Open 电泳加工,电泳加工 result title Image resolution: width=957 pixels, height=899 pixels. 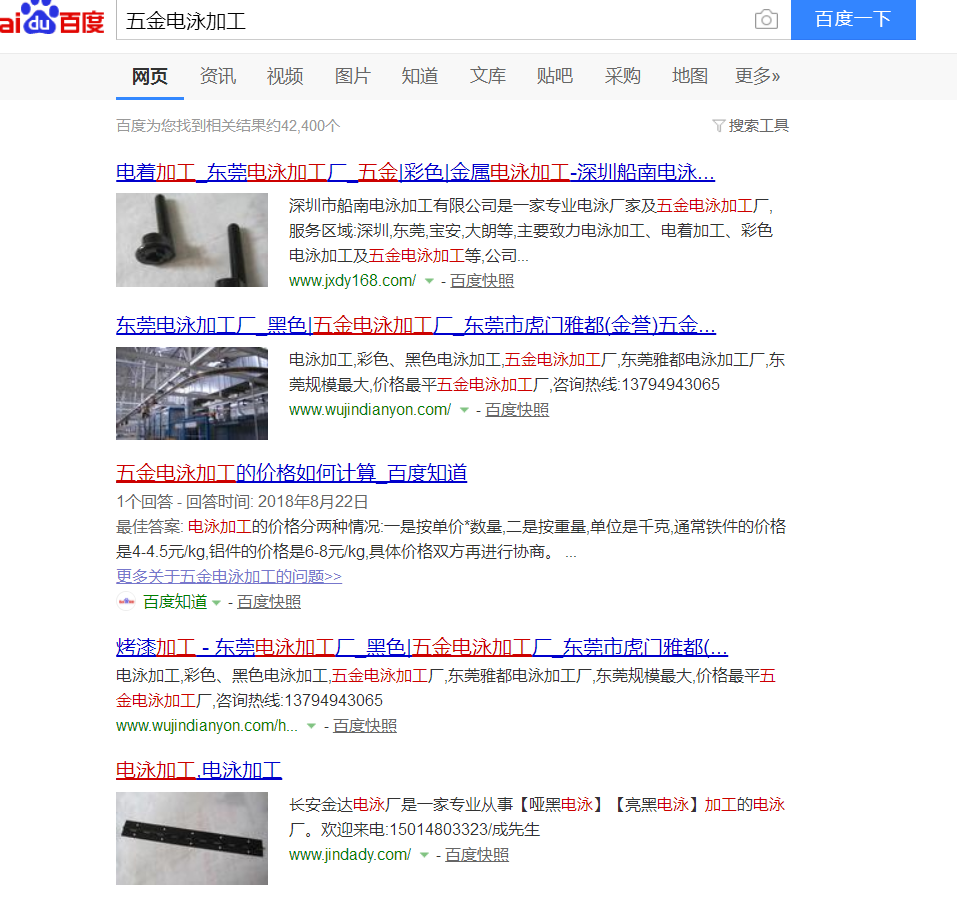click(199, 770)
